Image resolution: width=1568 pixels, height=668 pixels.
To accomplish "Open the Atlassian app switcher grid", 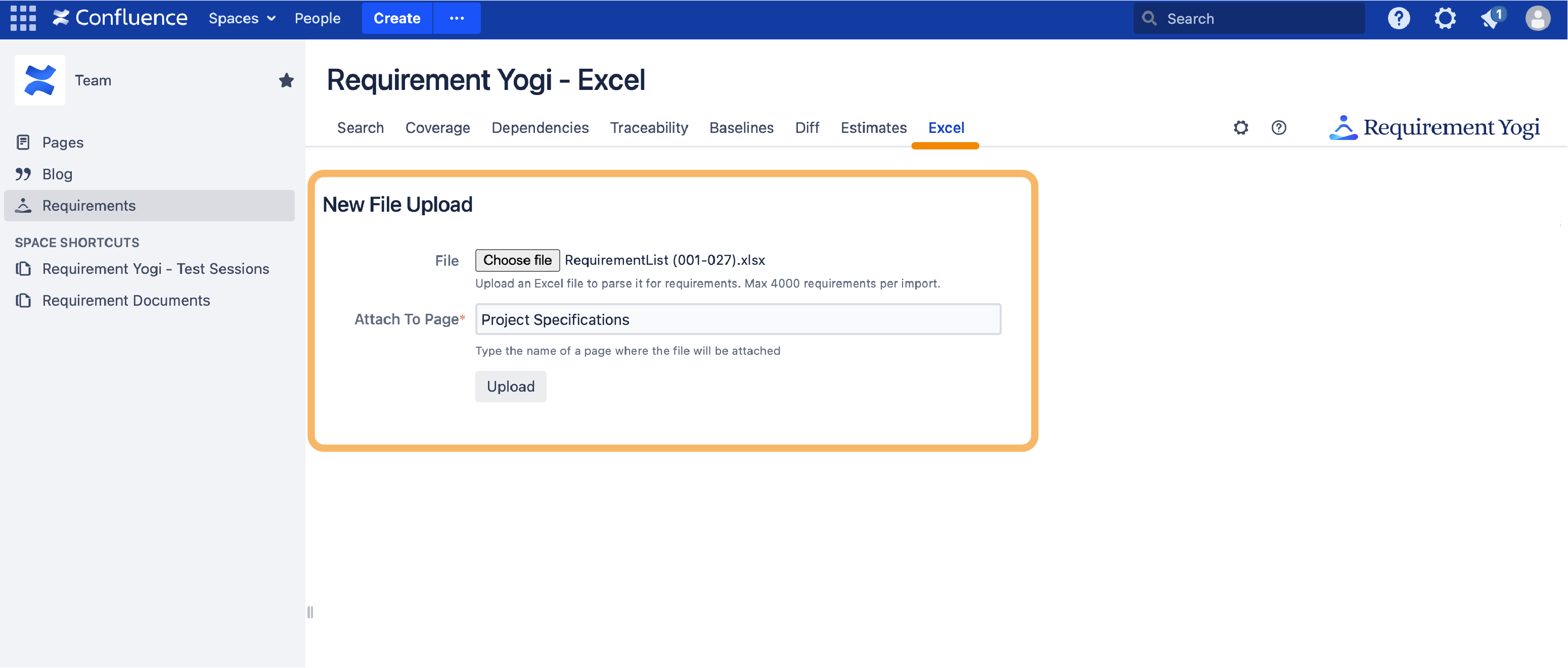I will [x=24, y=18].
